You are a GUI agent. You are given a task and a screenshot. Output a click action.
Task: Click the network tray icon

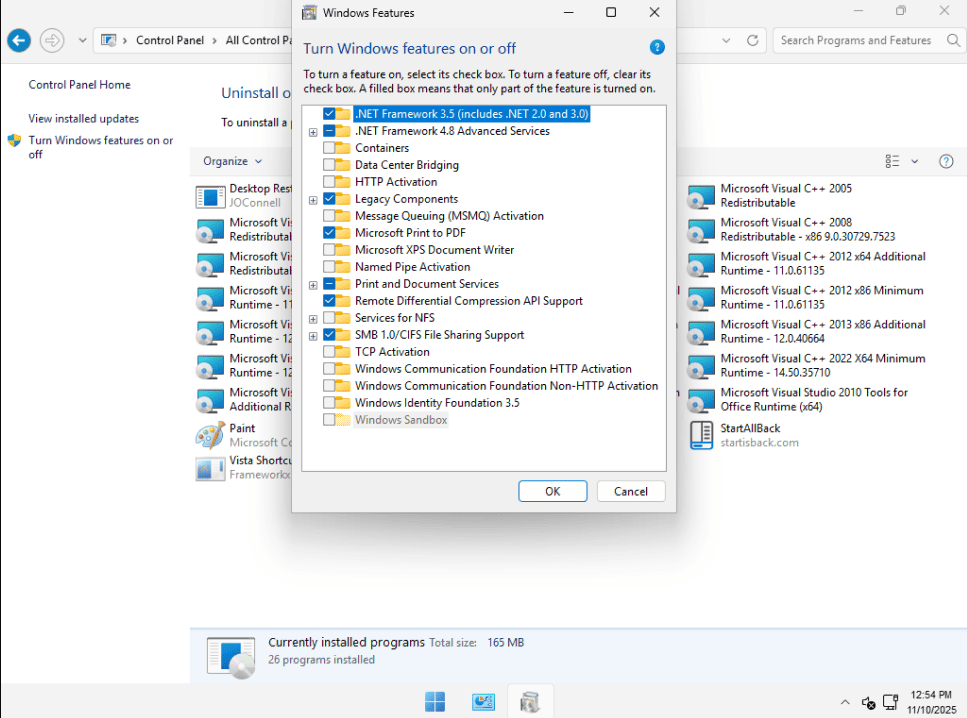[x=890, y=702]
